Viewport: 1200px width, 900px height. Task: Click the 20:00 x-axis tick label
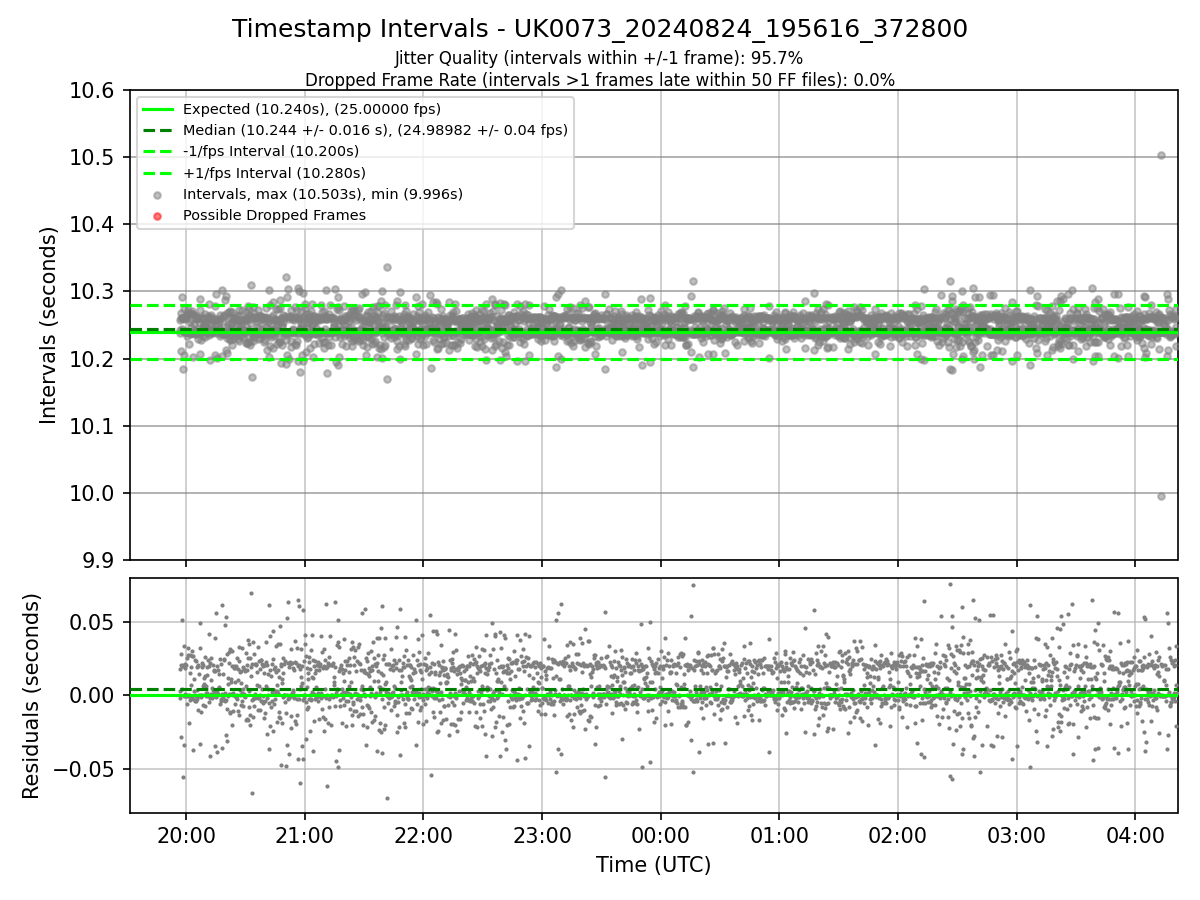[x=186, y=835]
